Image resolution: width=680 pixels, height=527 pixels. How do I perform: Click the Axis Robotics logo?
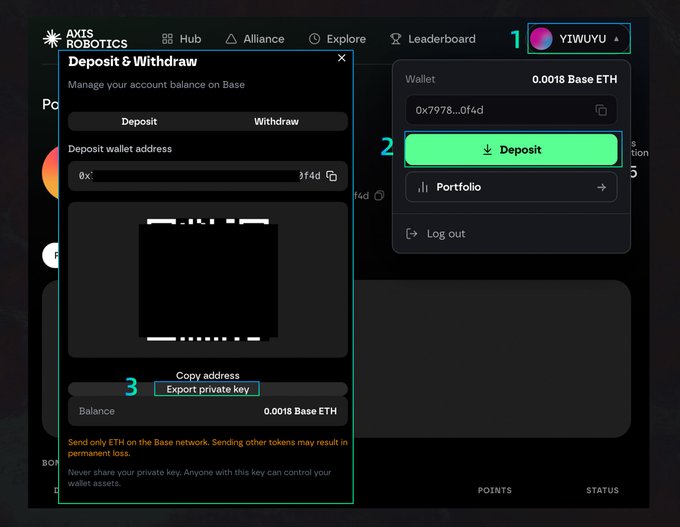click(x=85, y=39)
